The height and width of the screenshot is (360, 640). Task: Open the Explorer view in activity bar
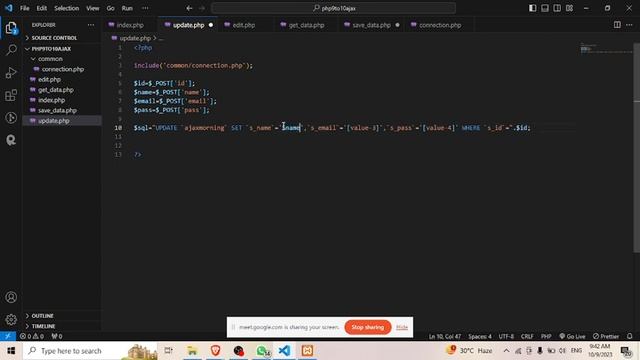pos(11,28)
